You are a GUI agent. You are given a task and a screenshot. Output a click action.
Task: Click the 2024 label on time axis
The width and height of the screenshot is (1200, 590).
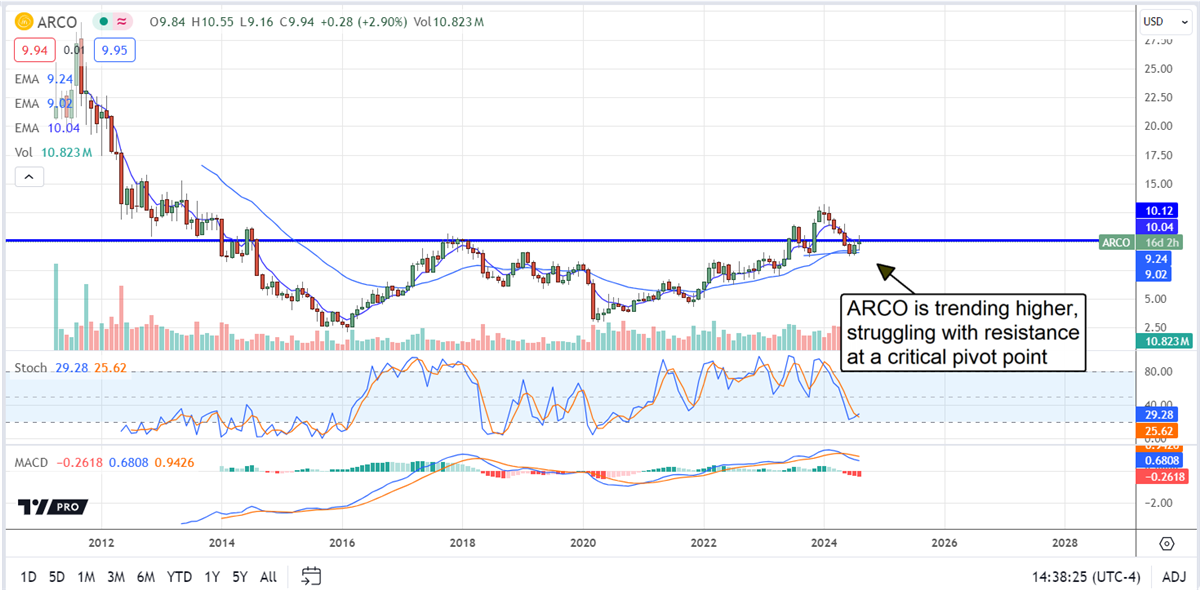point(824,544)
